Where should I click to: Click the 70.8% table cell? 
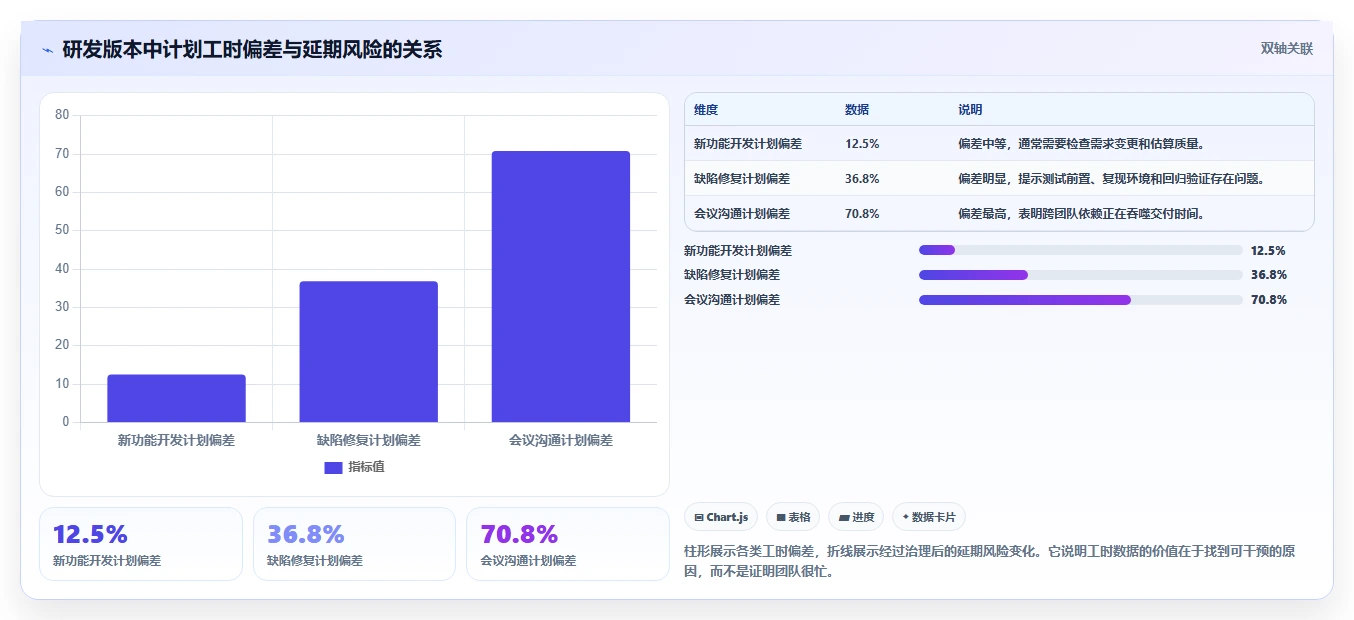coord(862,214)
